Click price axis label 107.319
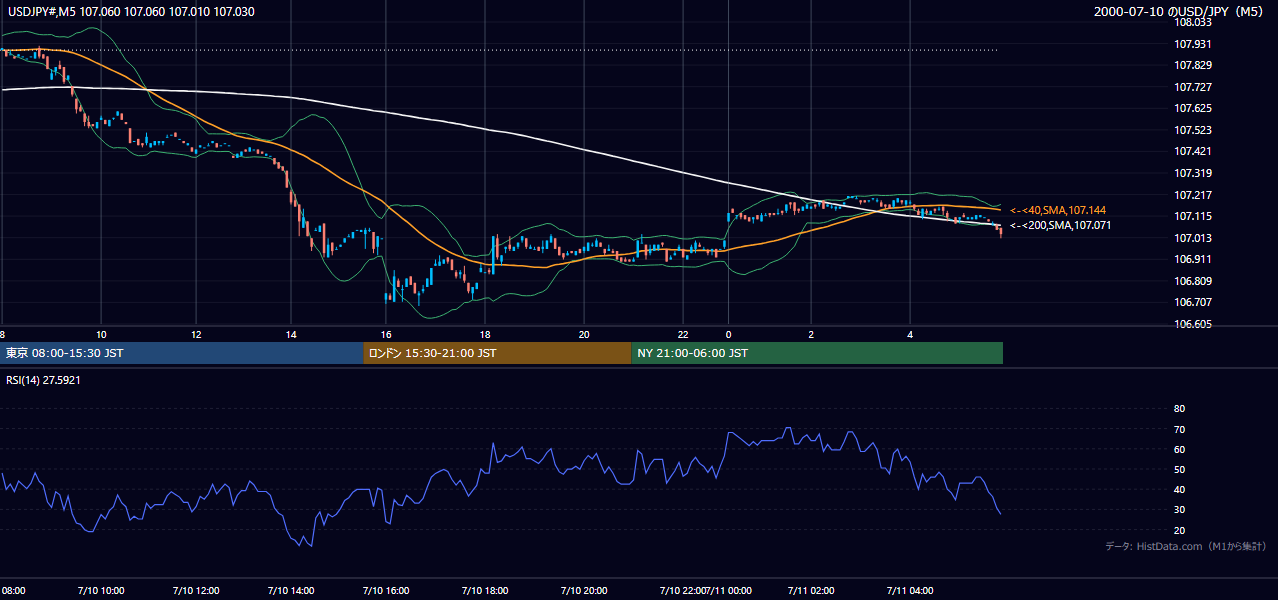Image resolution: width=1278 pixels, height=600 pixels. click(1193, 173)
